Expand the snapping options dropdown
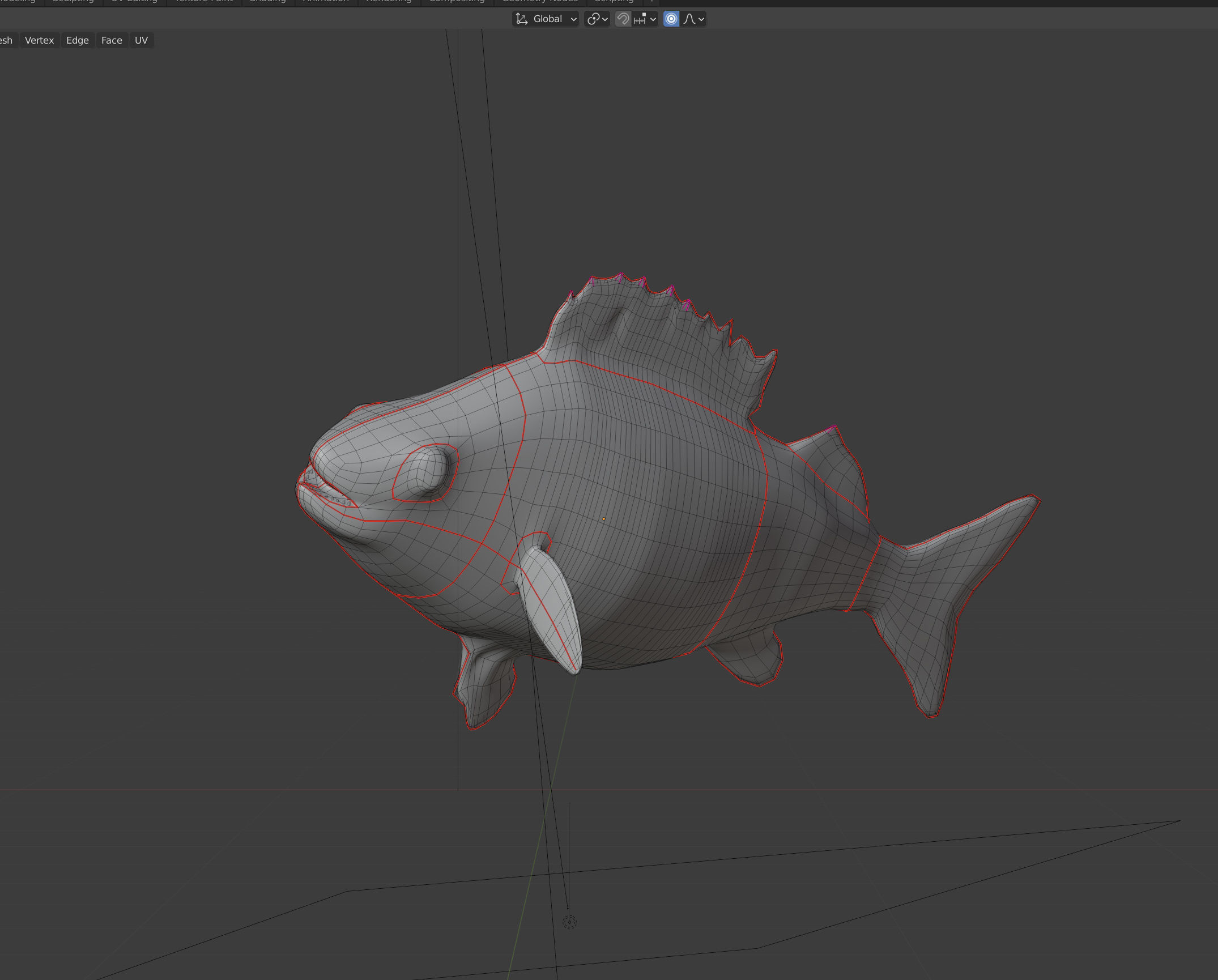 [653, 19]
